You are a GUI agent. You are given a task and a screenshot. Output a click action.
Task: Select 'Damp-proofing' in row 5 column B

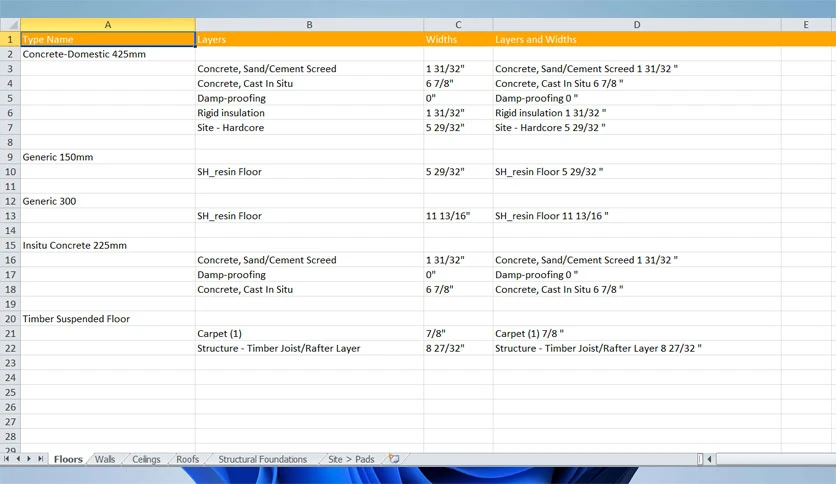point(309,98)
